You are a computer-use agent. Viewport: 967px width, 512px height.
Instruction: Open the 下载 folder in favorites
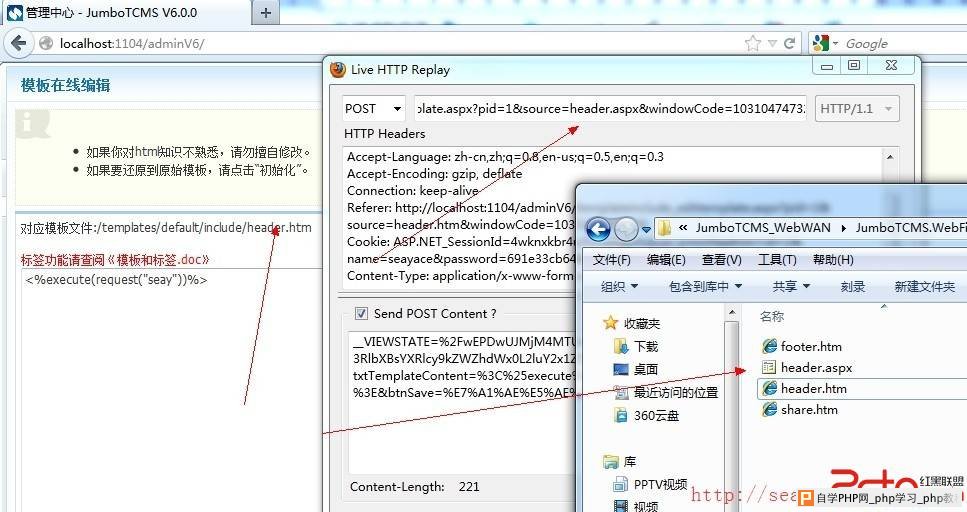pyautogui.click(x=636, y=346)
